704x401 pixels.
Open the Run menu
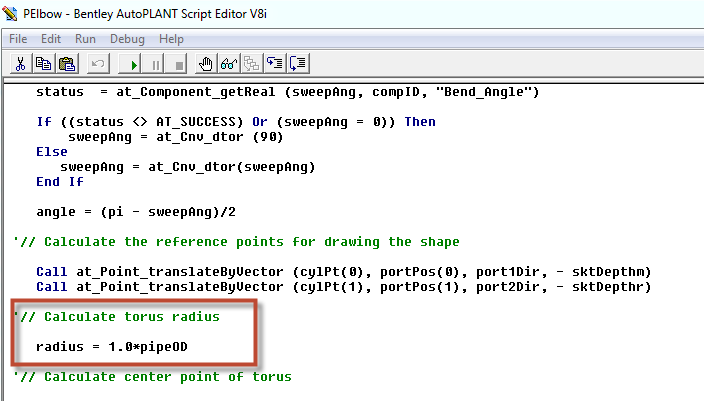pyautogui.click(x=85, y=39)
